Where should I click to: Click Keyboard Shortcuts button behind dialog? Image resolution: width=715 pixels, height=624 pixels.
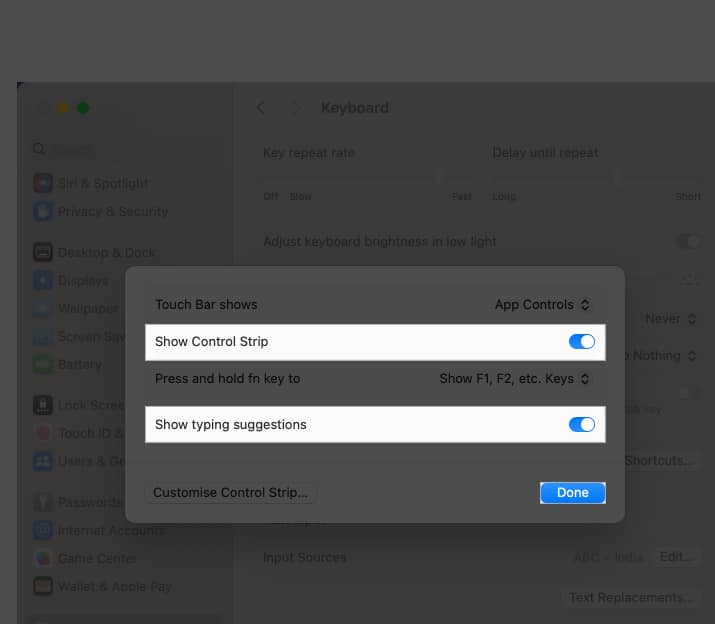coord(660,461)
